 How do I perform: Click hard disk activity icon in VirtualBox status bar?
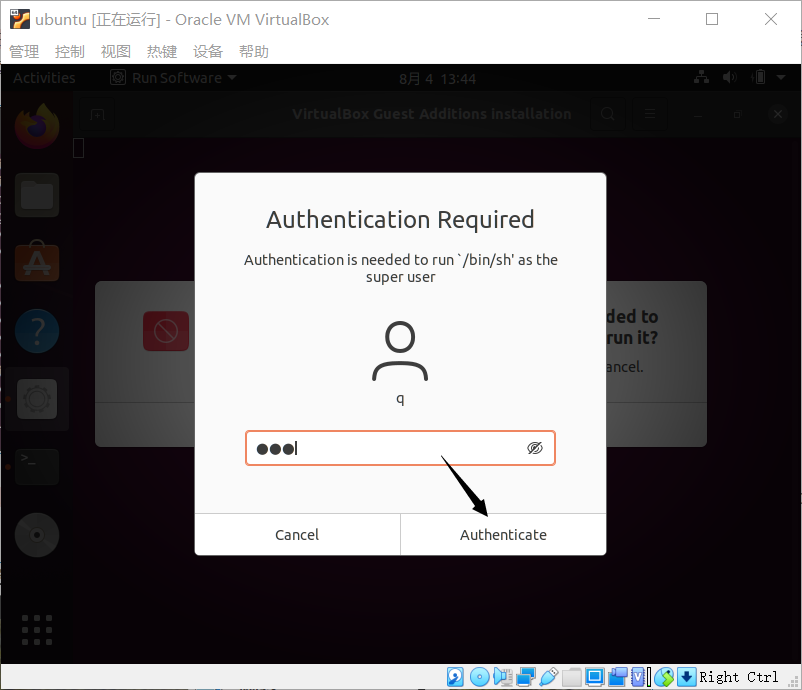pyautogui.click(x=455, y=677)
